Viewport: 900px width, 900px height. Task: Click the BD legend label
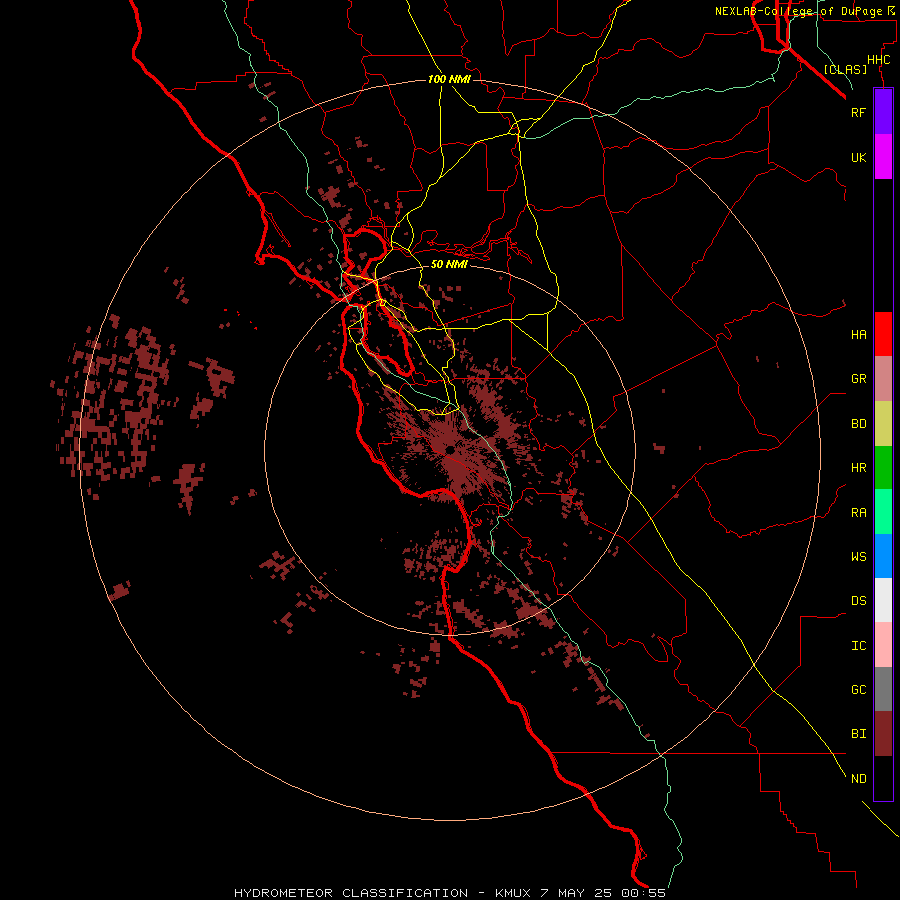tap(858, 424)
